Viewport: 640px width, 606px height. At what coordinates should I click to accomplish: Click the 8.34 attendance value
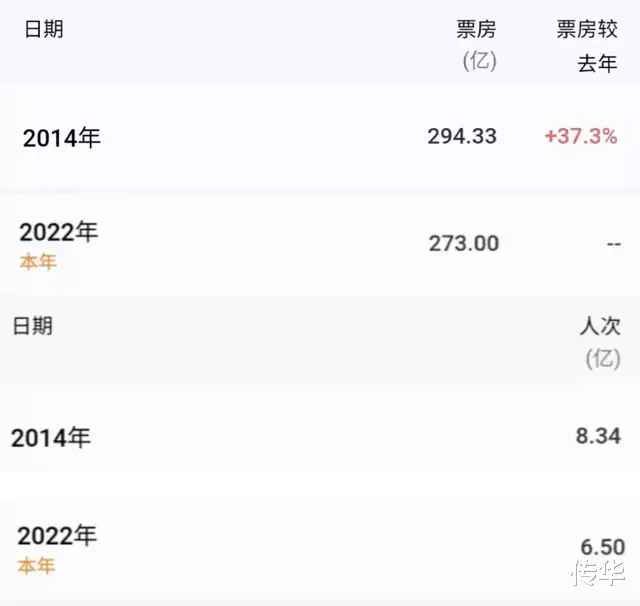click(x=598, y=436)
